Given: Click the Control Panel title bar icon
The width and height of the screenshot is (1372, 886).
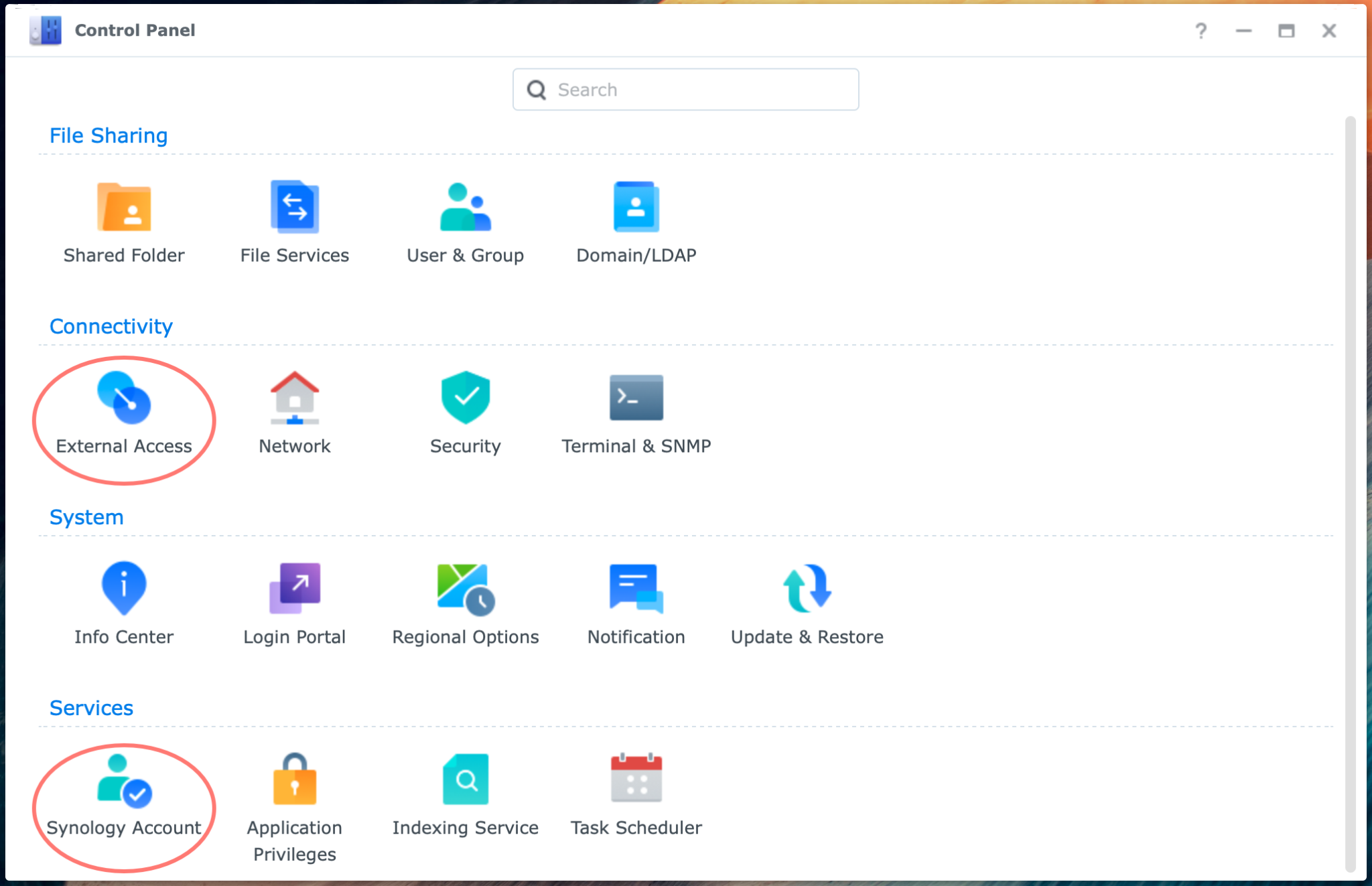Looking at the screenshot, I should pyautogui.click(x=44, y=30).
